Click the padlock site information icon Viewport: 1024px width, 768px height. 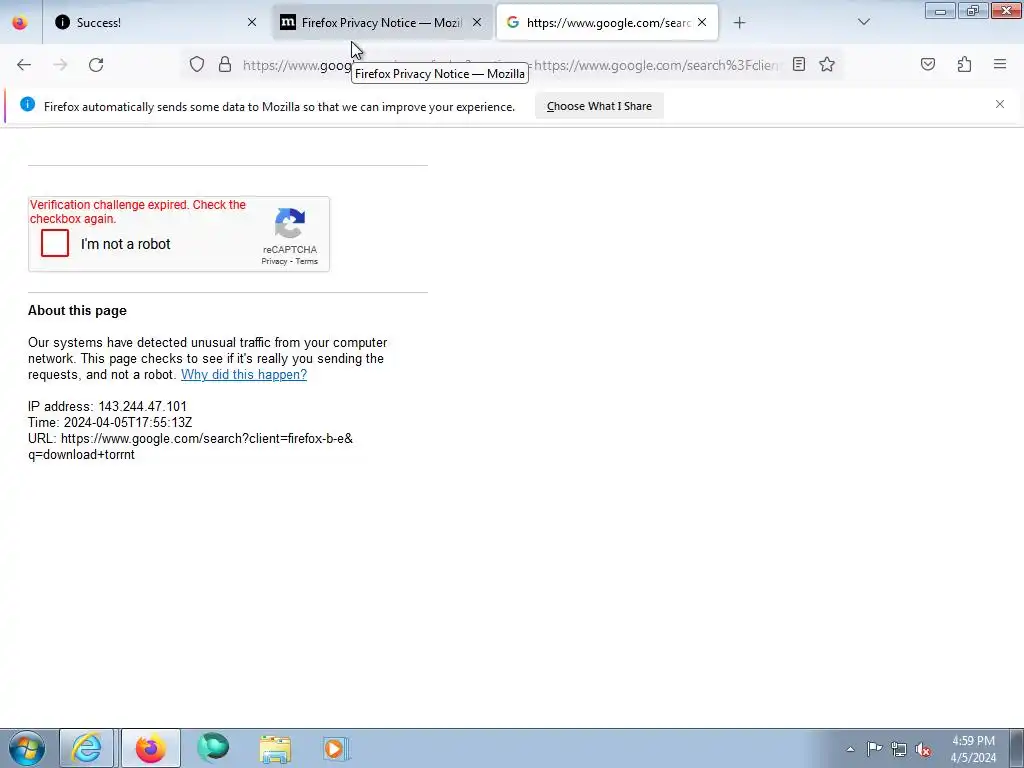(225, 64)
